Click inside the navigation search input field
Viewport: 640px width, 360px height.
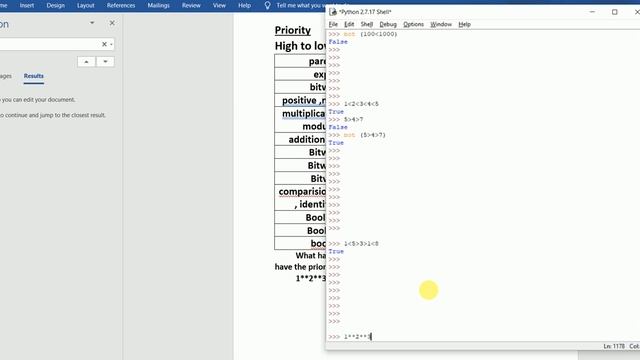click(49, 44)
